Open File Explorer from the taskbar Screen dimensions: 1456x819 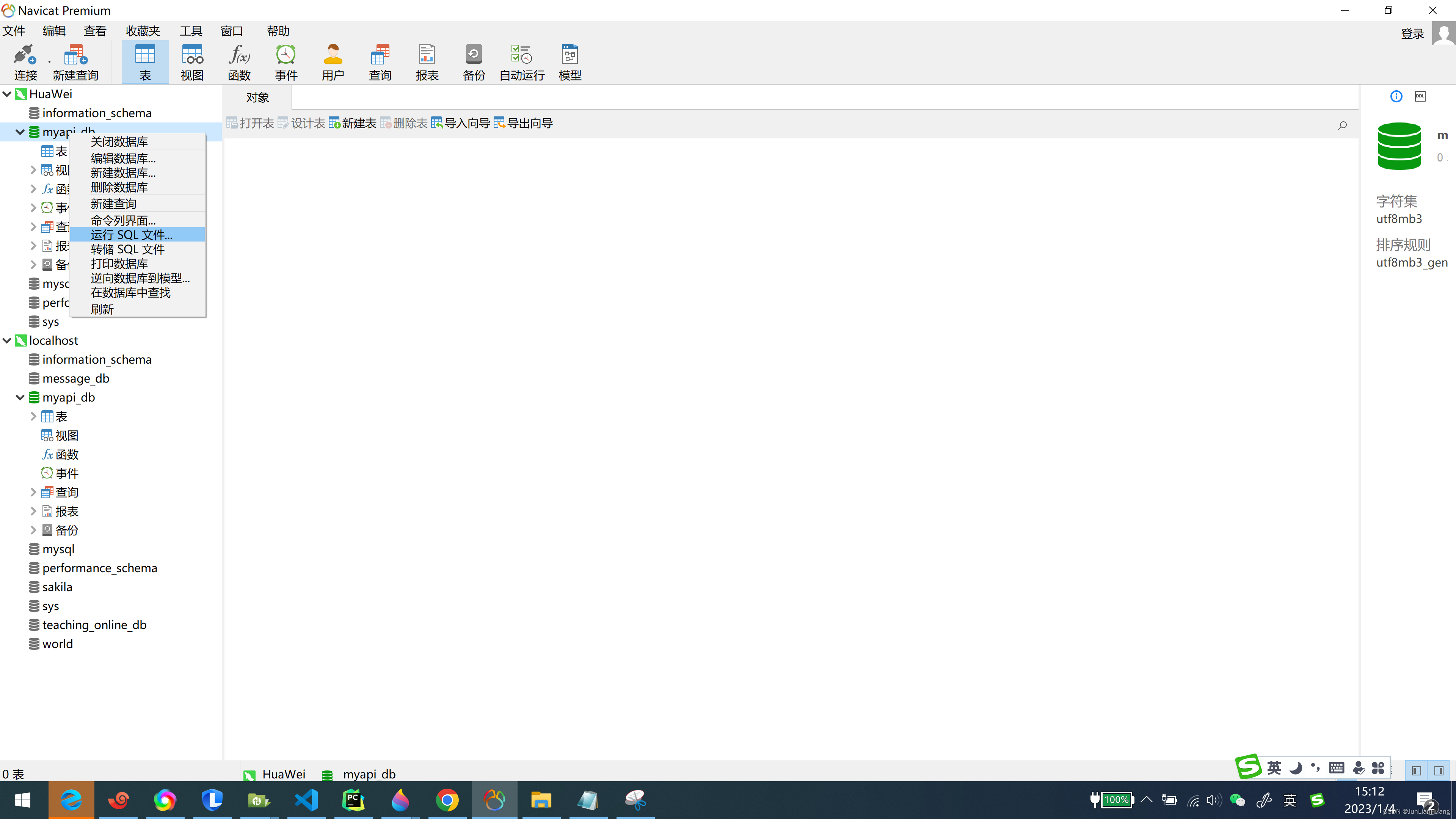coord(541,800)
